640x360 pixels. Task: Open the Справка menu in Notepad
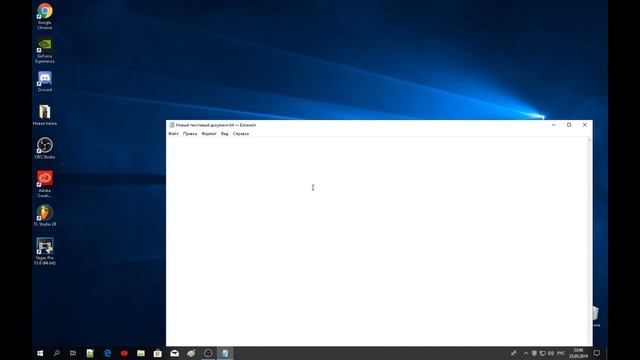[x=241, y=133]
